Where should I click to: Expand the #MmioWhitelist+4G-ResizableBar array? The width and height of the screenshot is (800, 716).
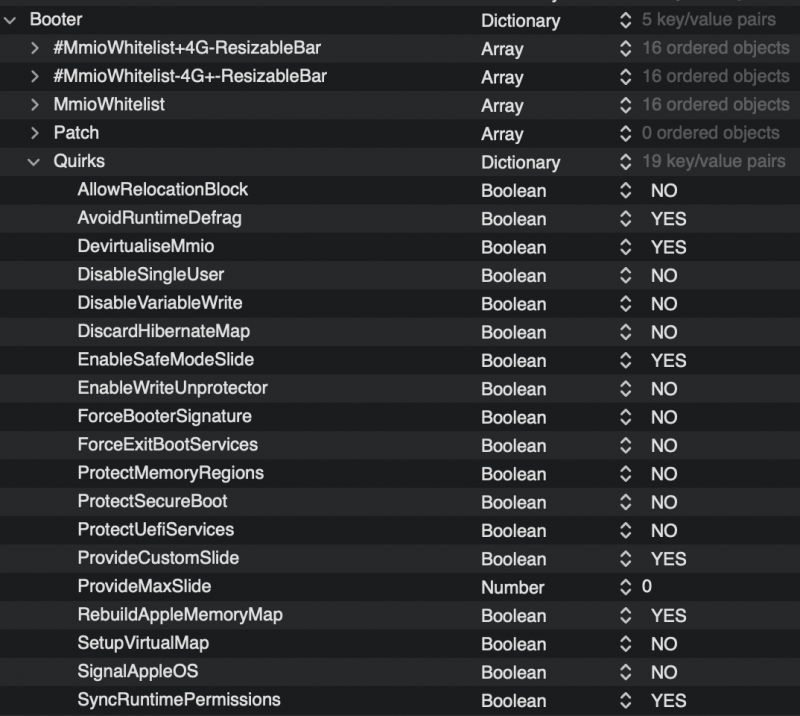tap(36, 48)
